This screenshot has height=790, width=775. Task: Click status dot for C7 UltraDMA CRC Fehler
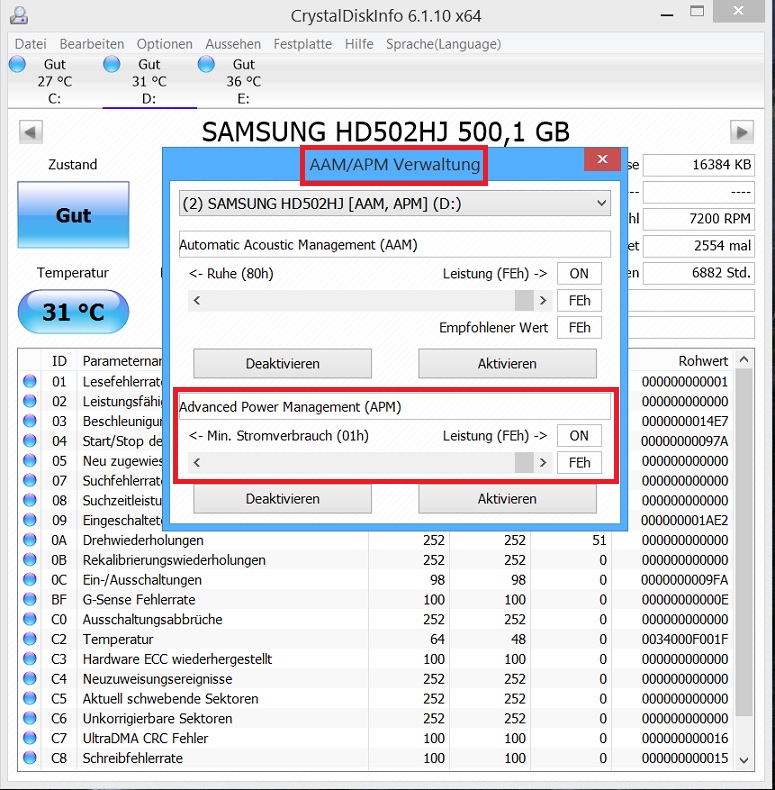coord(30,738)
